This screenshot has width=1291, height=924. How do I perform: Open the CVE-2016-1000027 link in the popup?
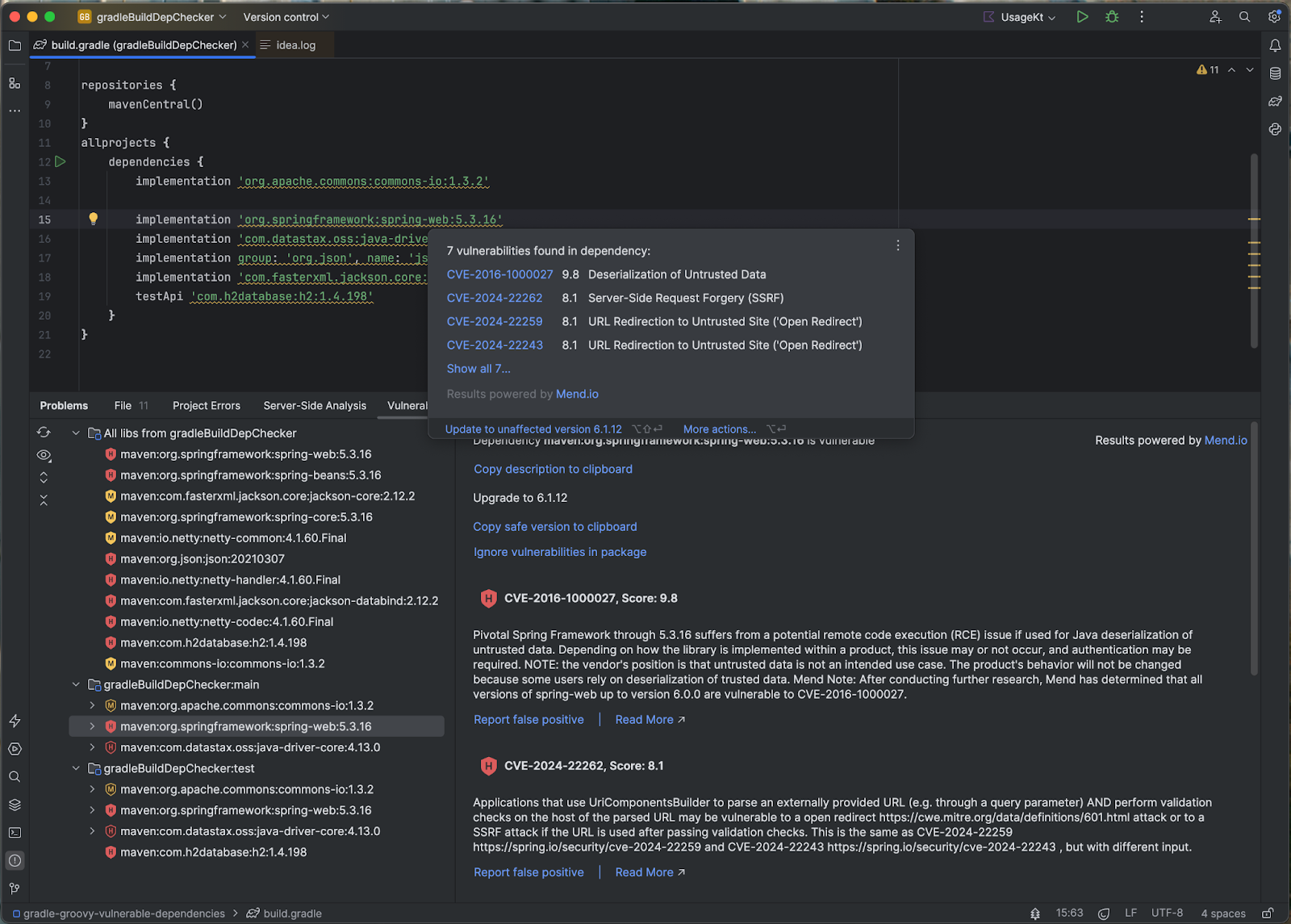point(500,274)
